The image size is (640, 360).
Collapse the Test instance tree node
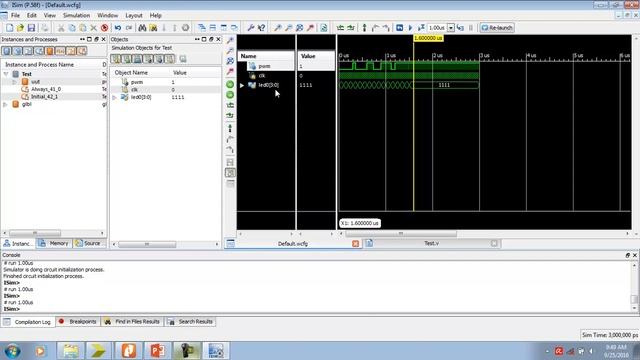coord(6,74)
